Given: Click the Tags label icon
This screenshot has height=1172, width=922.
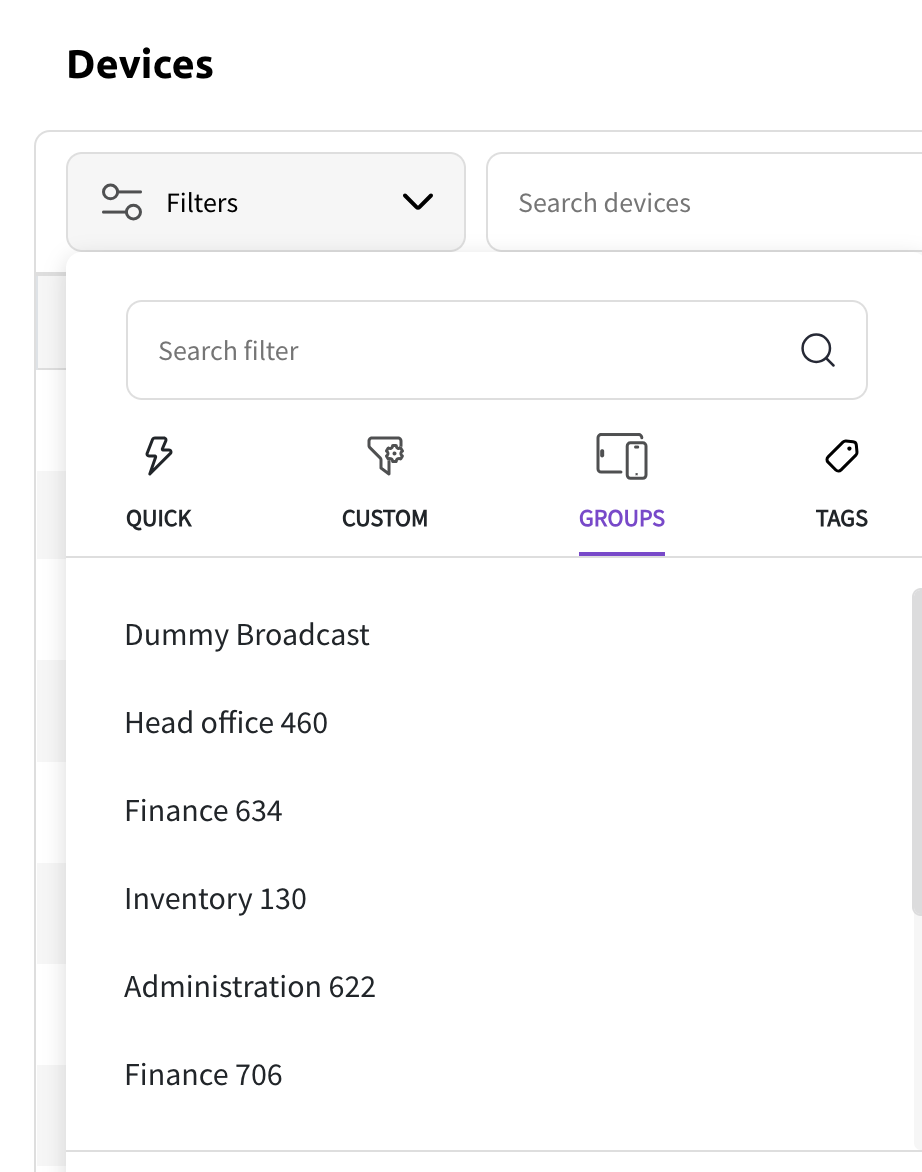Looking at the screenshot, I should point(841,457).
